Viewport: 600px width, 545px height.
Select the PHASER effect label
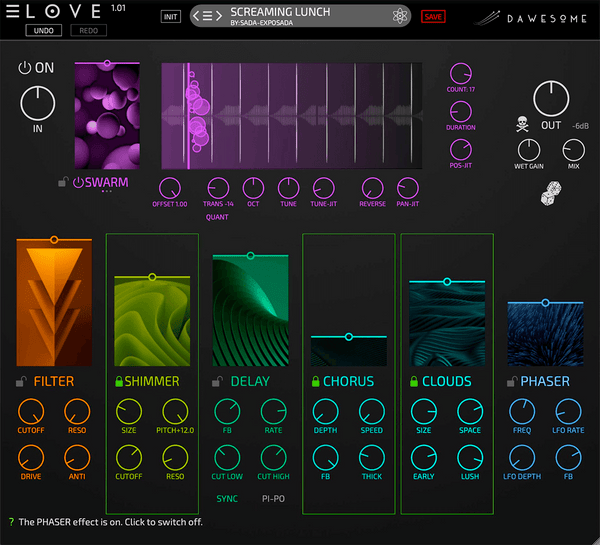(x=545, y=381)
